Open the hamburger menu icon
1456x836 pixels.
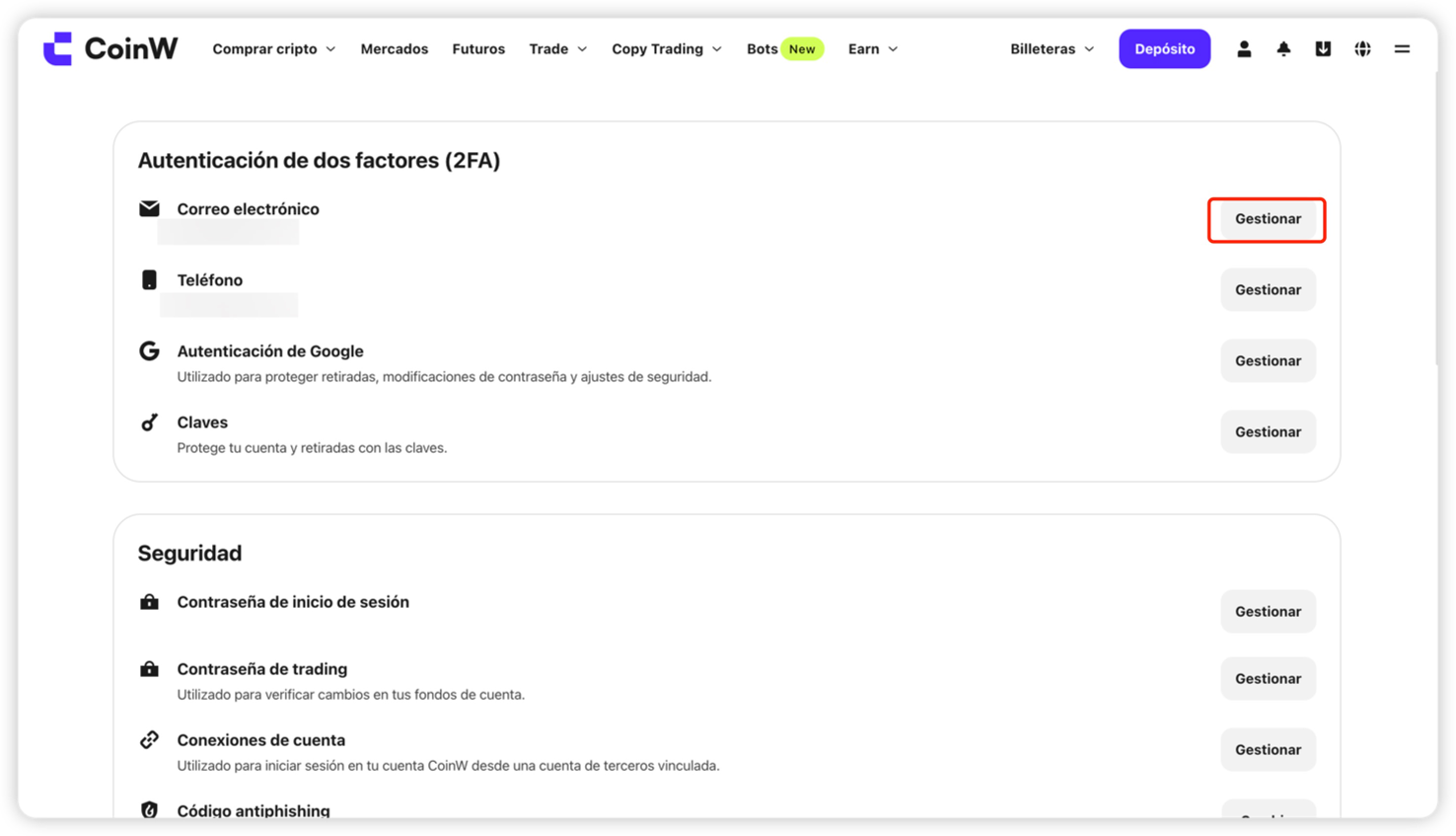click(1402, 48)
